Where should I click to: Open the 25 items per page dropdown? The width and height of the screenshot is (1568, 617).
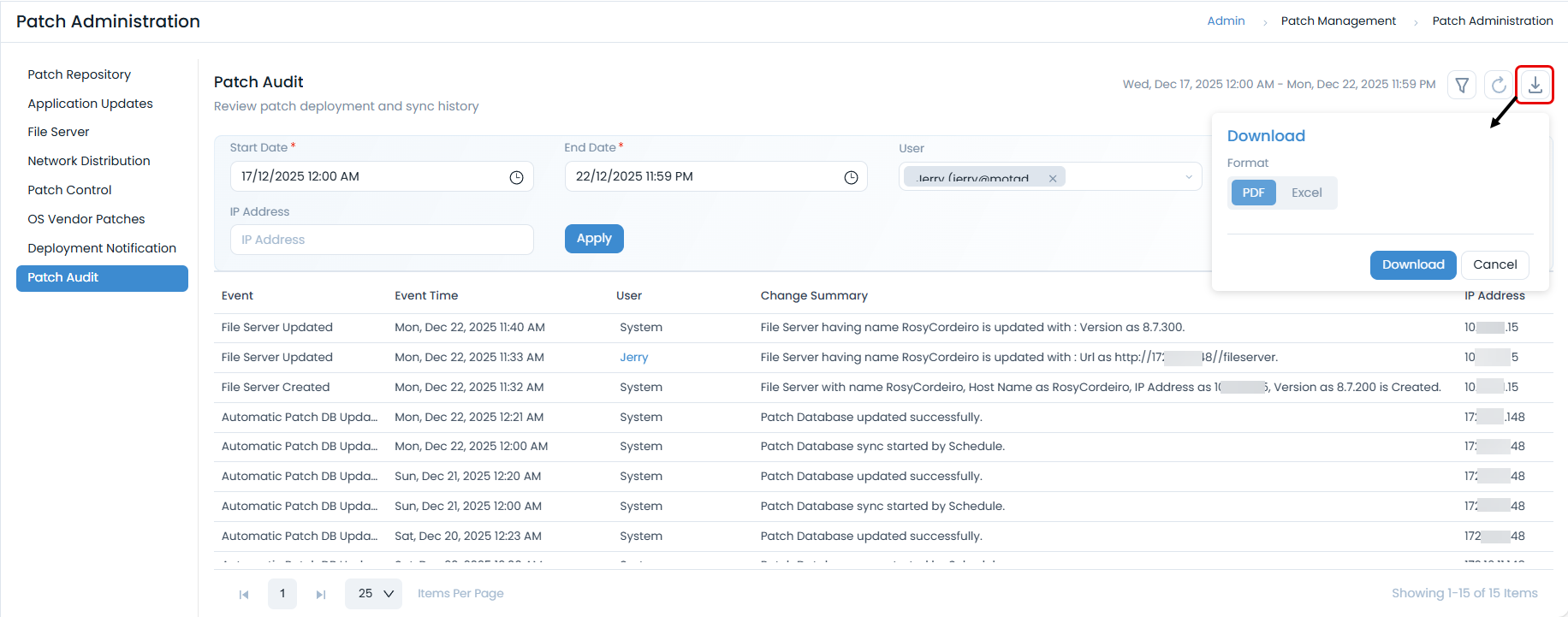(374, 594)
